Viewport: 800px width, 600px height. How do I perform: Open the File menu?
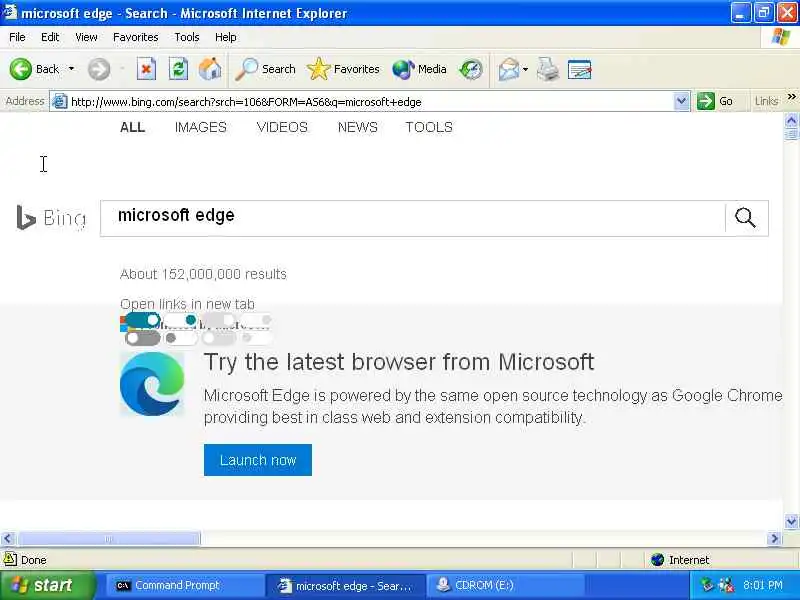point(17,37)
